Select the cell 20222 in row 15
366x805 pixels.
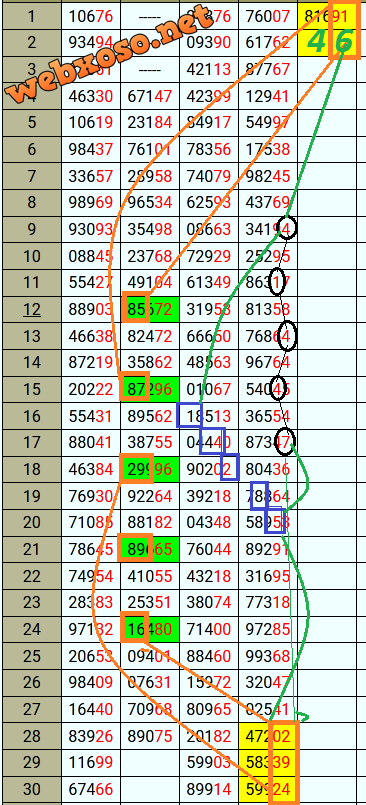[91, 389]
